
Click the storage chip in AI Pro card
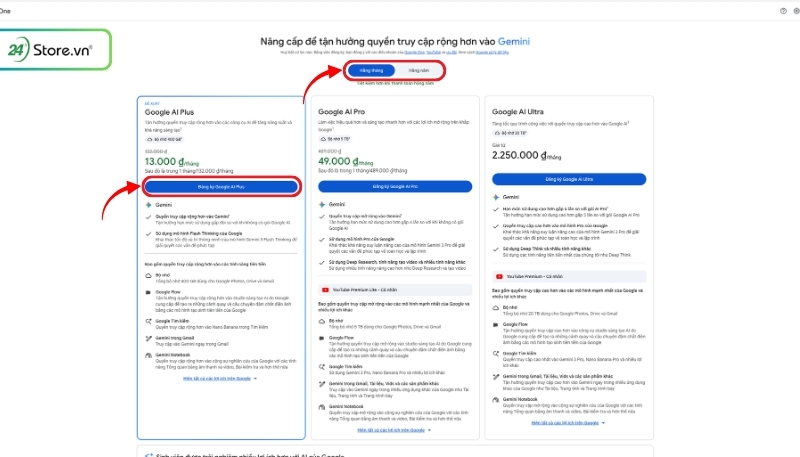(x=335, y=139)
